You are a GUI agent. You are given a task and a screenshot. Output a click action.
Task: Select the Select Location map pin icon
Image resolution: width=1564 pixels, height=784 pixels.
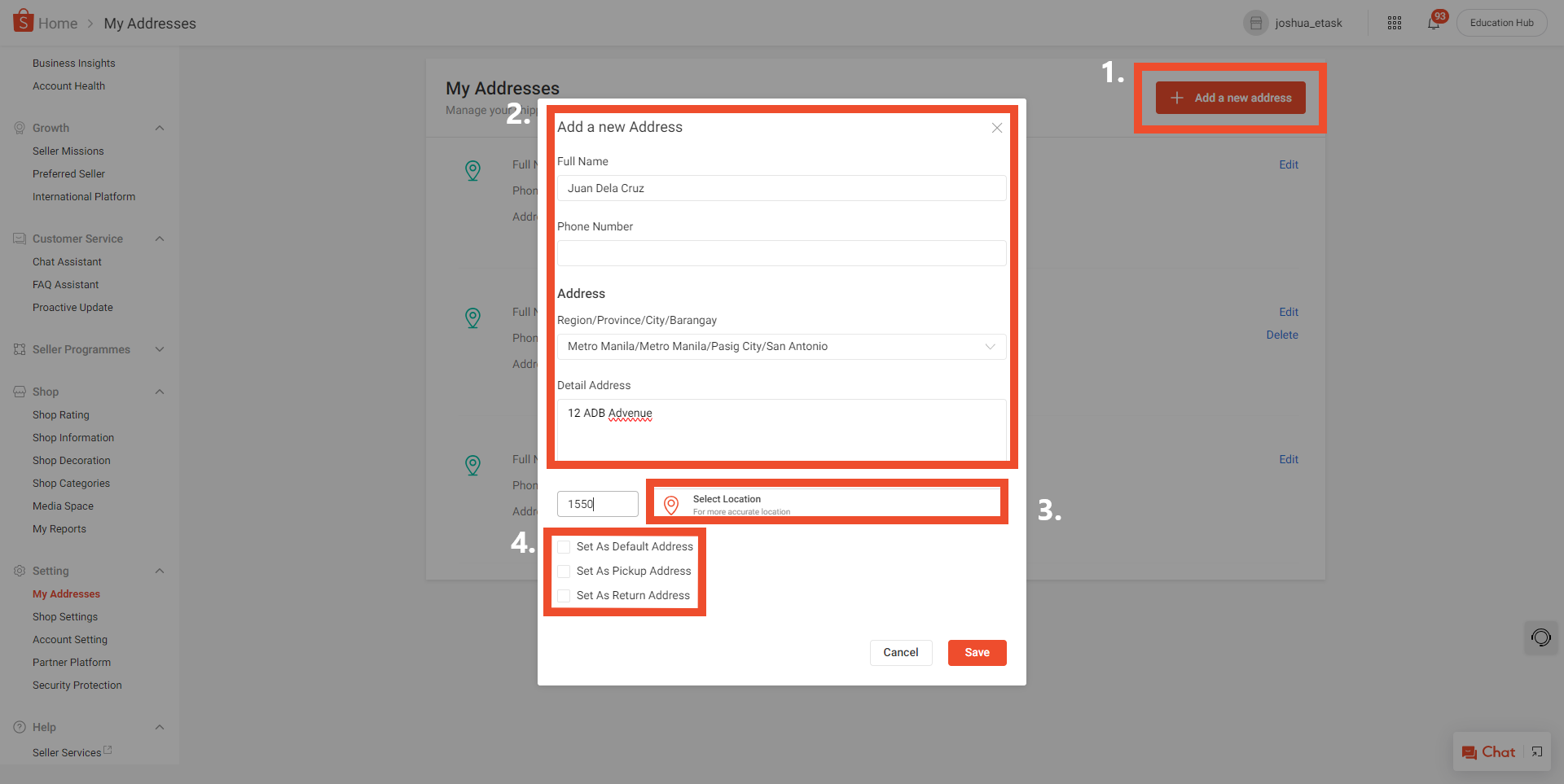tap(670, 505)
